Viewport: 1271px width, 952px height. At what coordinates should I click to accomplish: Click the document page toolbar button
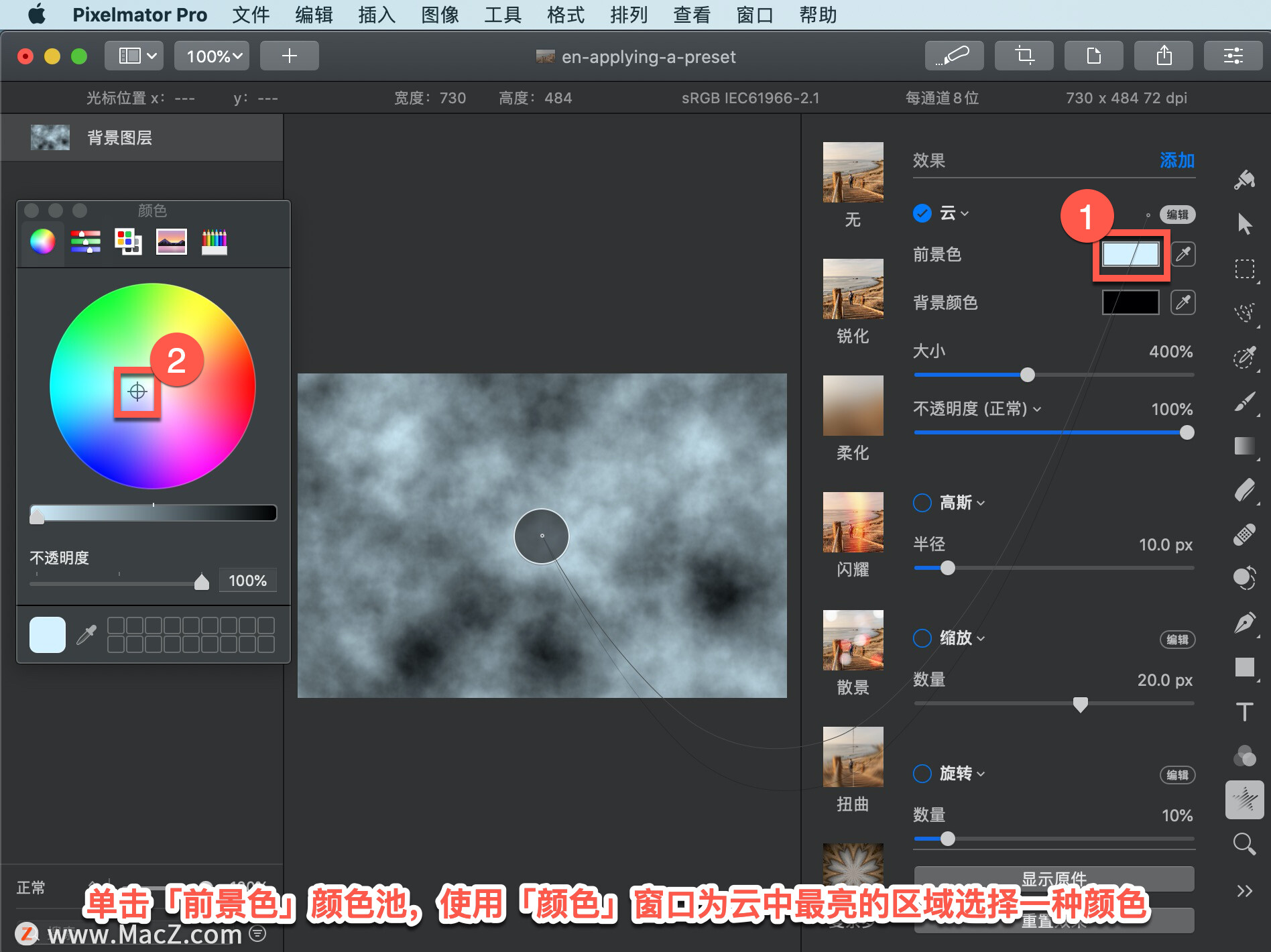(1094, 56)
